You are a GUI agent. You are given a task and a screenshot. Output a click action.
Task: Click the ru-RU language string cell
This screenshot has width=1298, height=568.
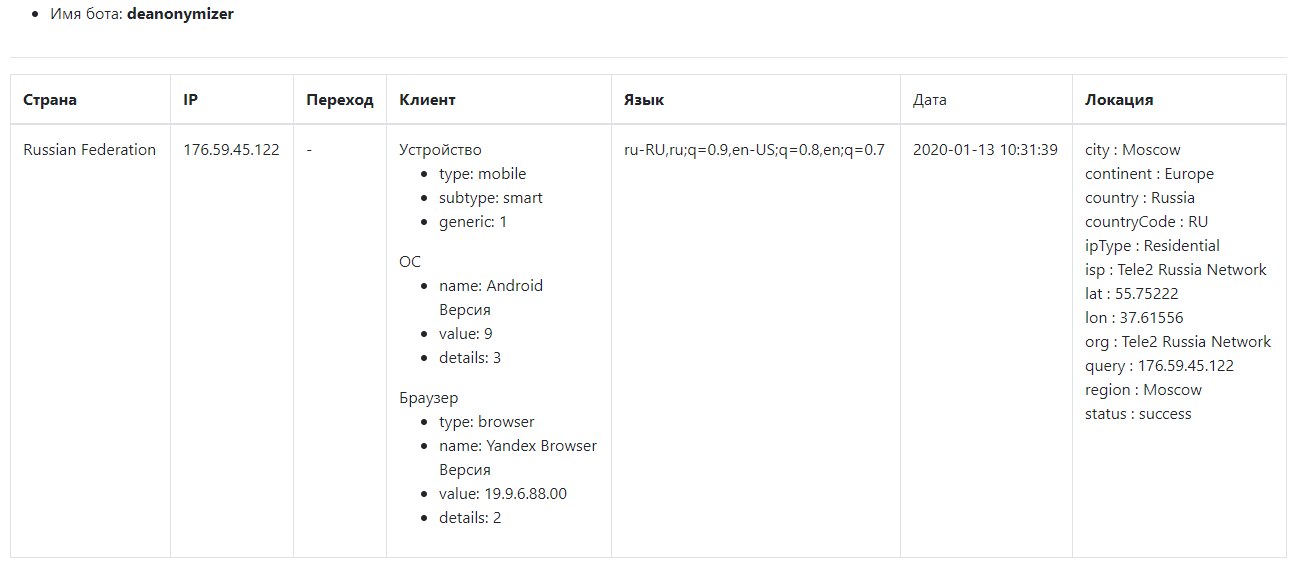[x=754, y=150]
